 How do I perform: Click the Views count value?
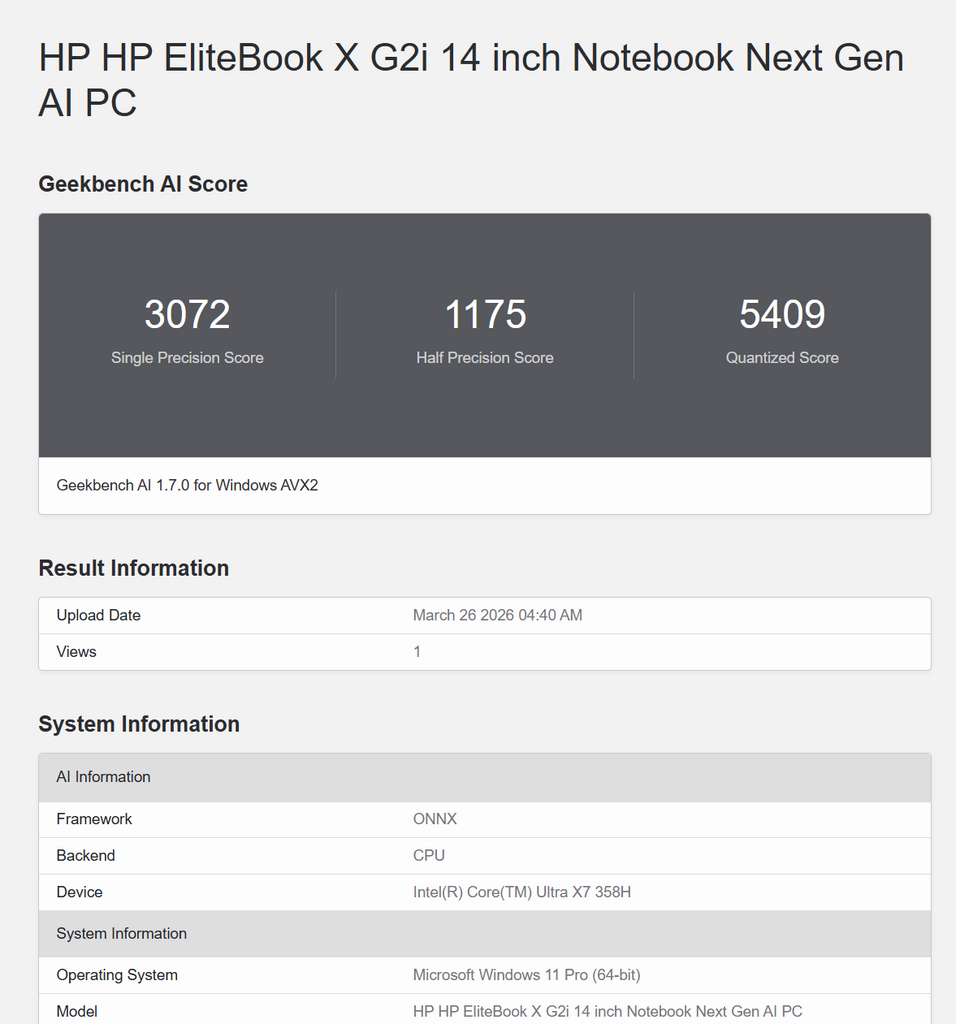[417, 652]
